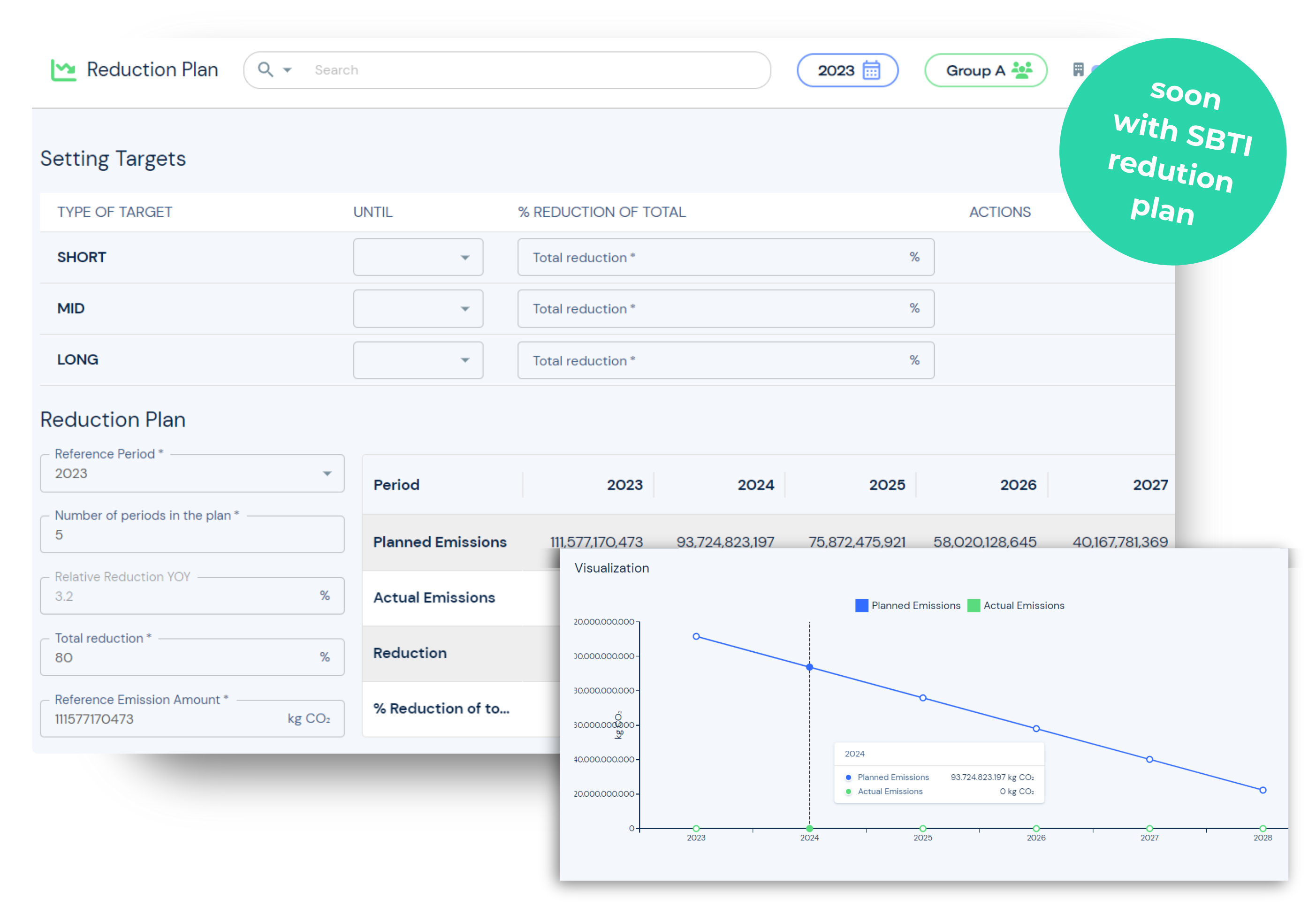The height and width of the screenshot is (915, 1316).
Task: Click planned emissions value 58,020,128,645
Action: coord(985,542)
